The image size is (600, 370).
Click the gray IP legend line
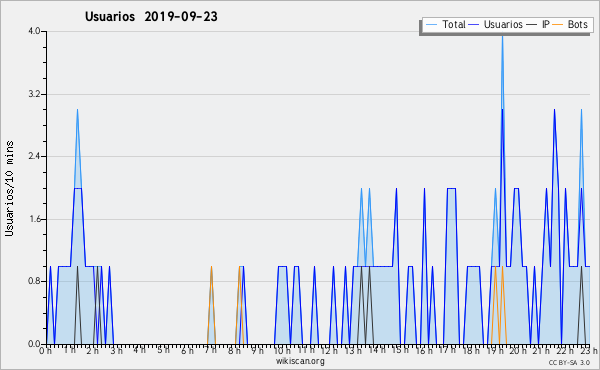[x=532, y=25]
